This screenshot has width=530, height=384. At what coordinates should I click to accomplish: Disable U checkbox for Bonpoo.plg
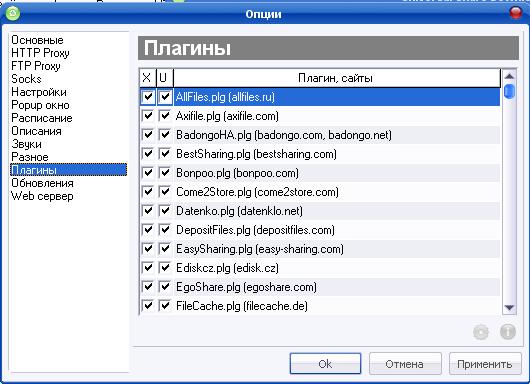click(x=165, y=173)
